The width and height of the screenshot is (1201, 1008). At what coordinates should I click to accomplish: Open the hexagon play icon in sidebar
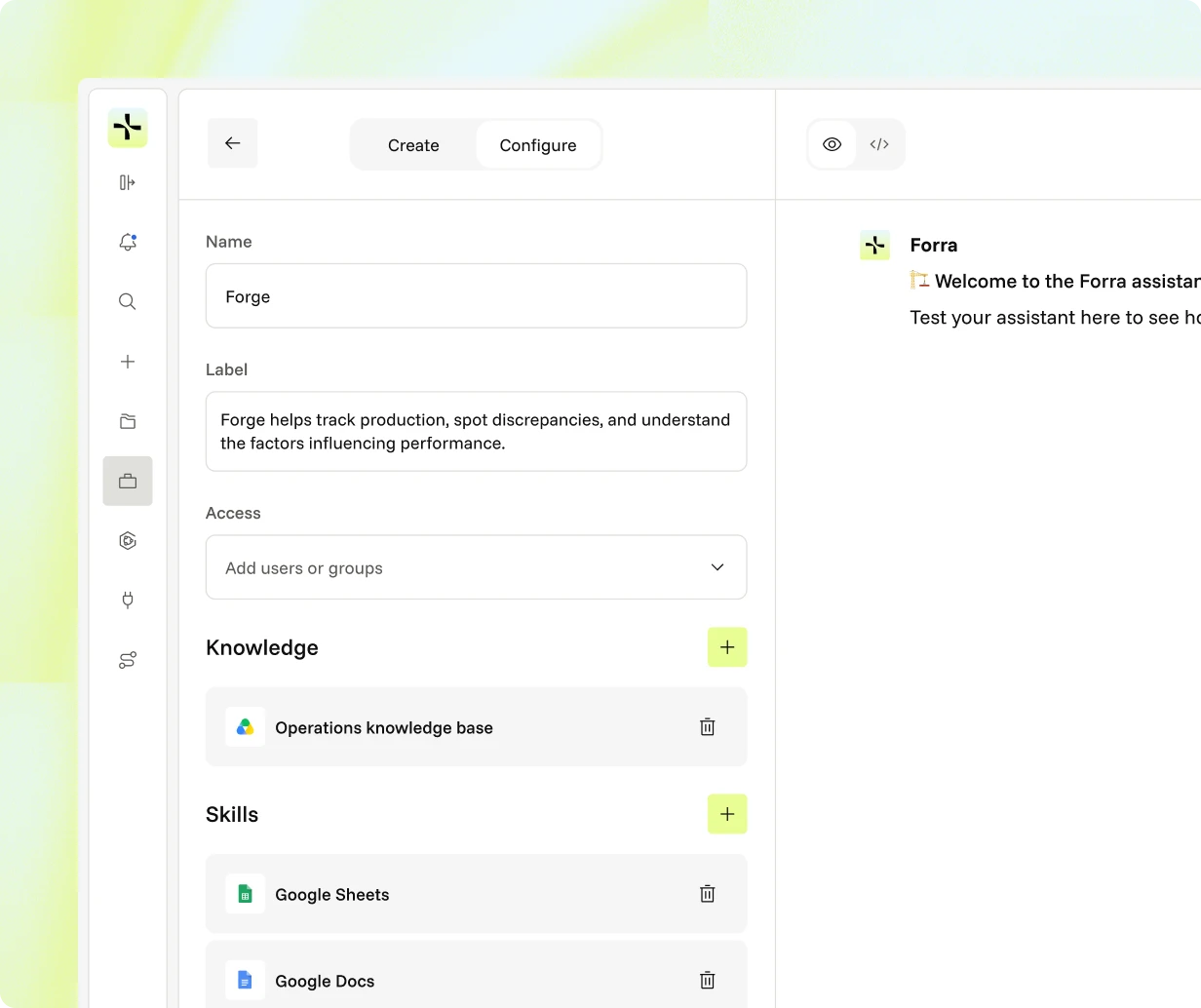tap(128, 541)
